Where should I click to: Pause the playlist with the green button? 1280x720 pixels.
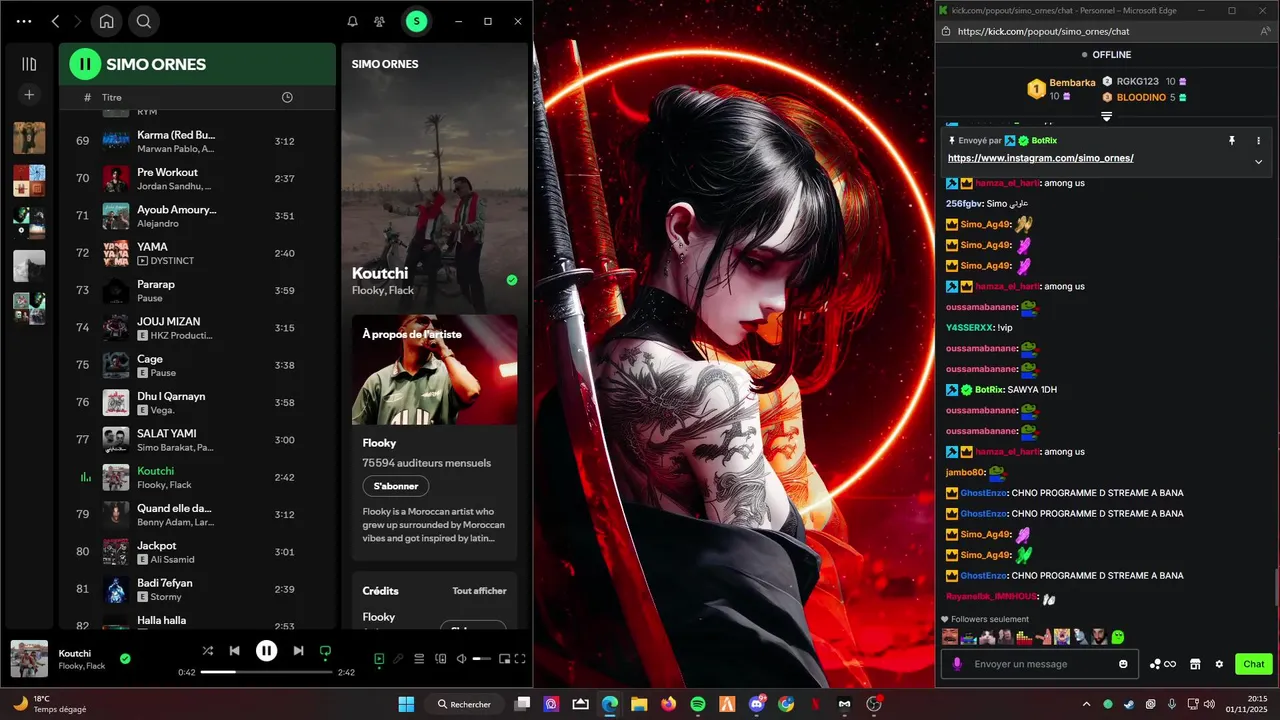[x=85, y=64]
